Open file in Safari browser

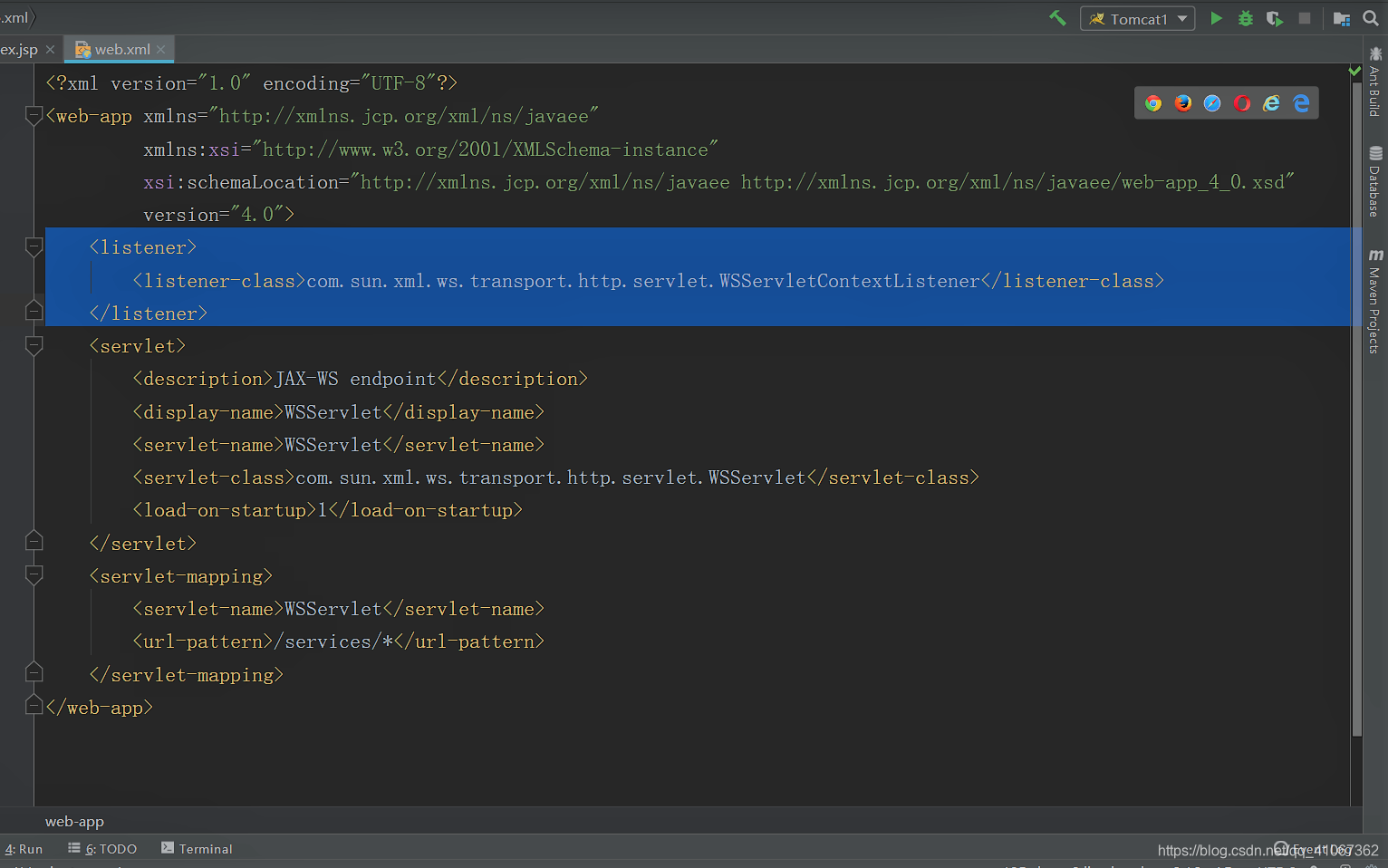(x=1212, y=103)
